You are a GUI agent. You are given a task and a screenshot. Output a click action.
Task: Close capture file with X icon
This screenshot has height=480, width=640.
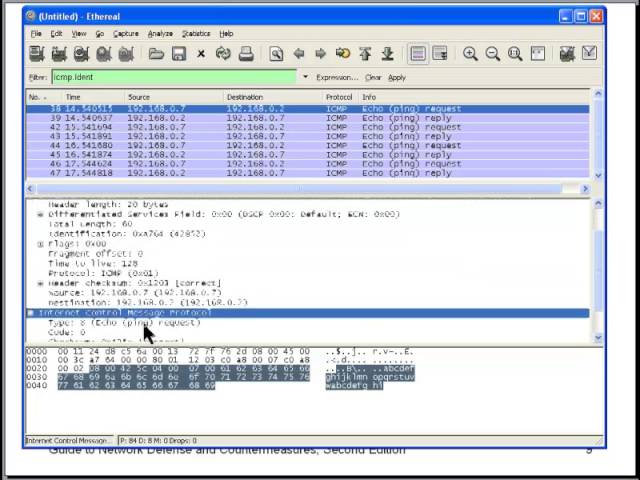(201, 54)
